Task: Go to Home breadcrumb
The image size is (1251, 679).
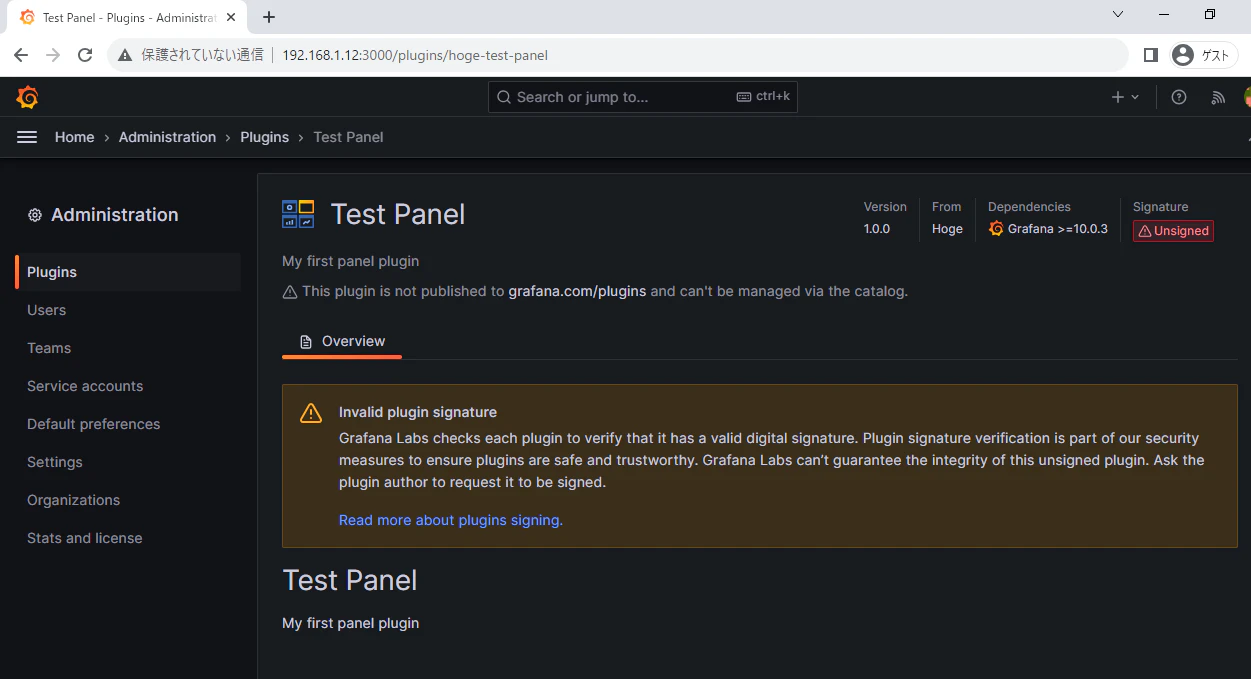Action: tap(74, 137)
